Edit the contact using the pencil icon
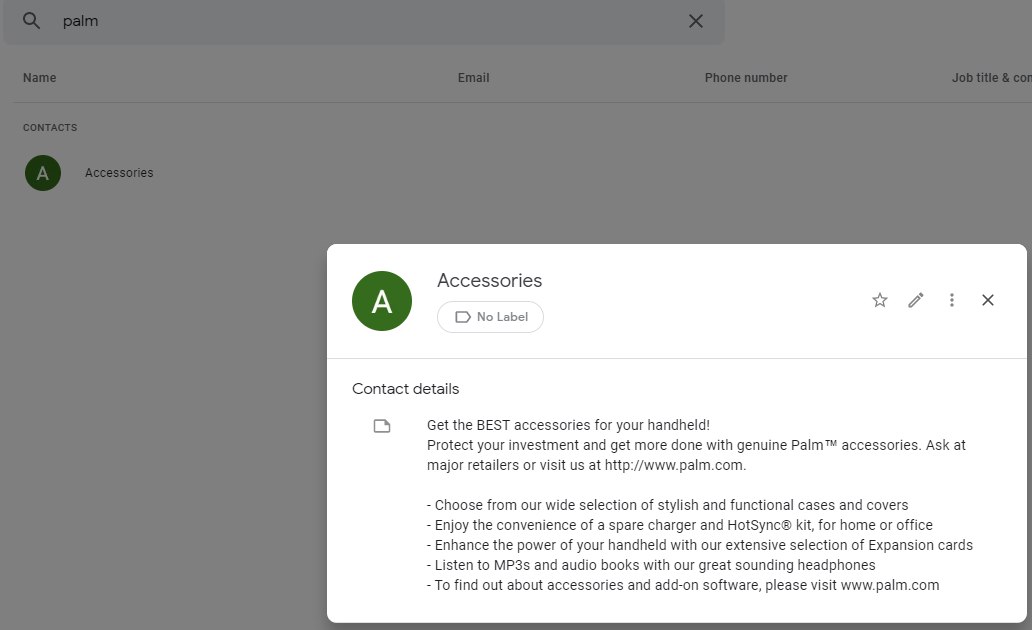The image size is (1032, 630). coord(916,300)
